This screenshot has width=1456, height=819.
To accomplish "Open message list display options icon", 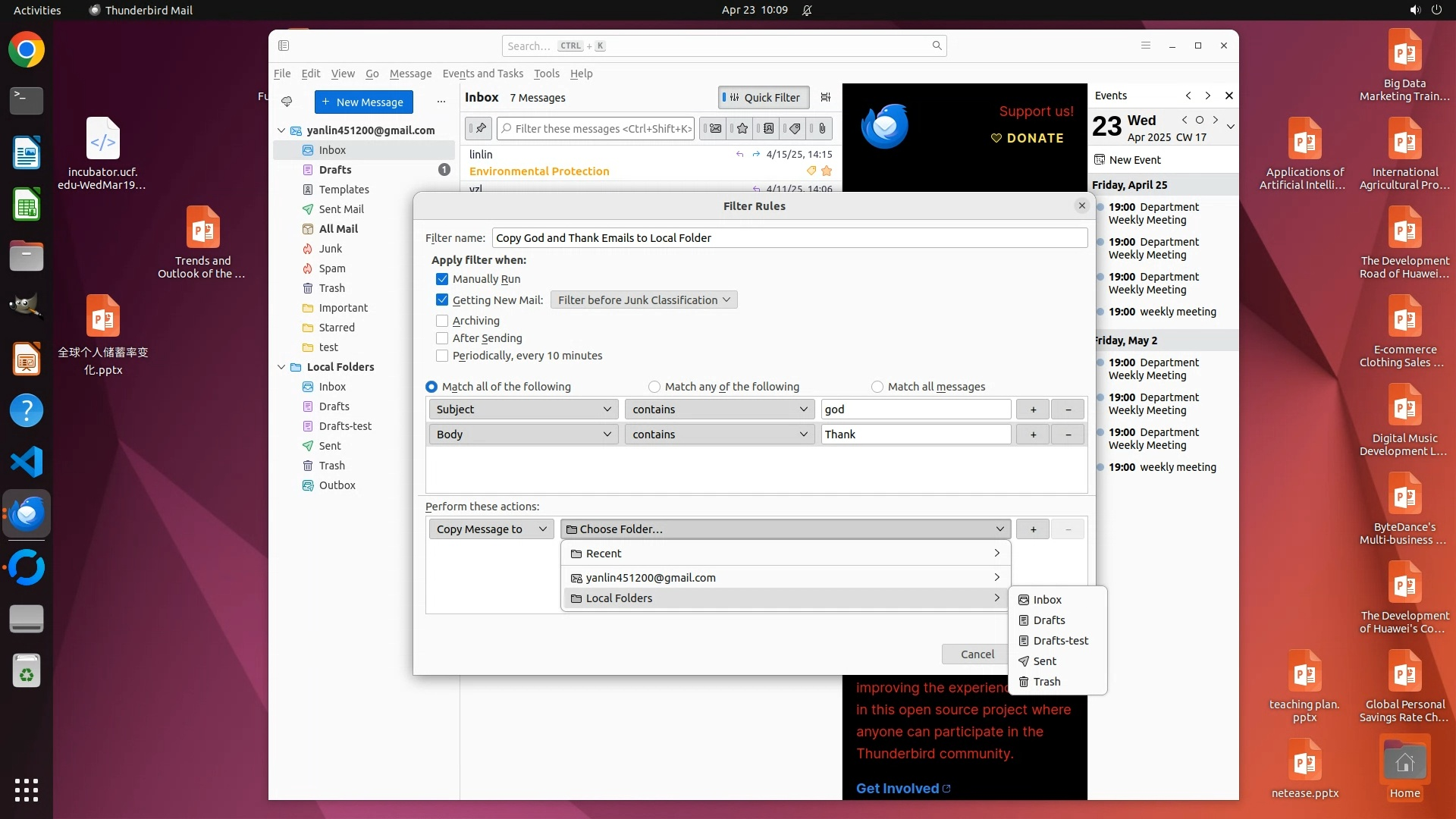I will tap(826, 97).
